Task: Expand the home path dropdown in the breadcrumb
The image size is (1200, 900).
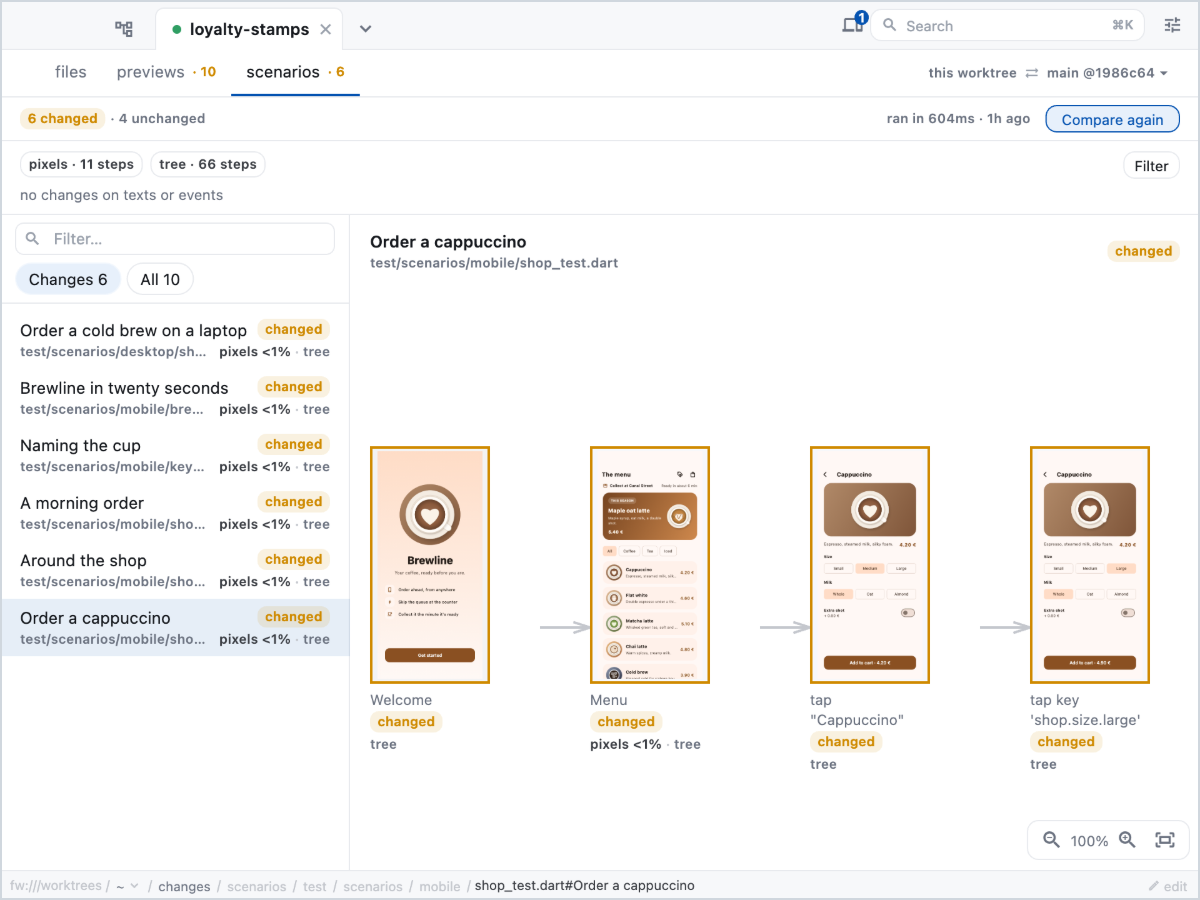Action: point(126,886)
